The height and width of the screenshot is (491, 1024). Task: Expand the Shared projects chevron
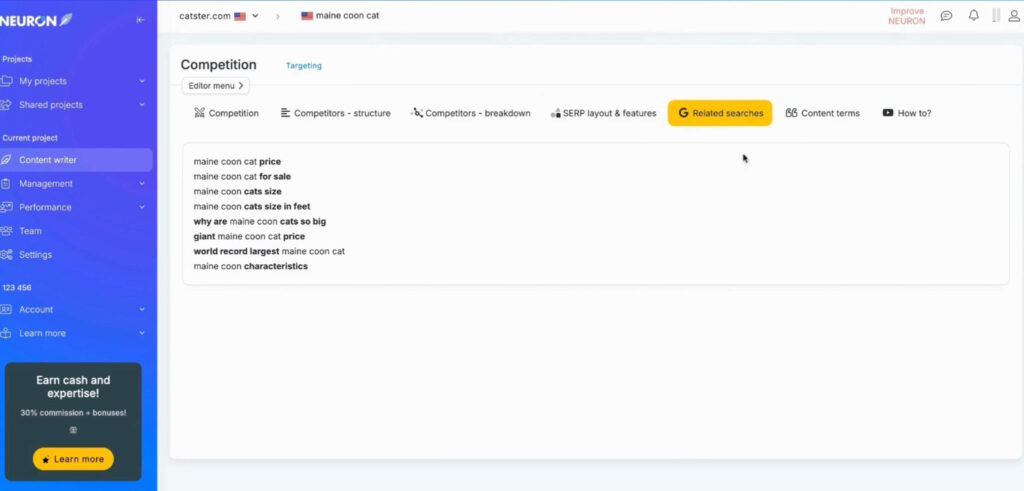coord(142,105)
